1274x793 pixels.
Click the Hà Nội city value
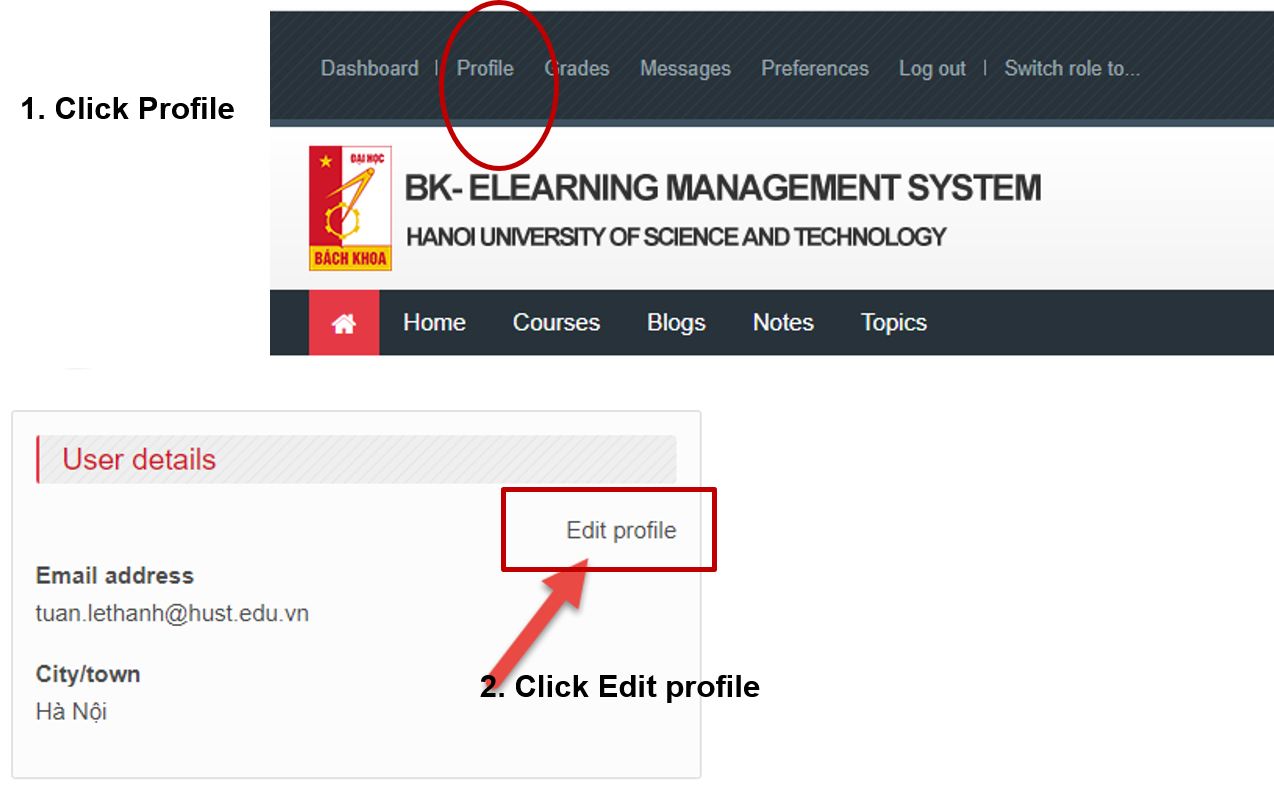point(71,712)
